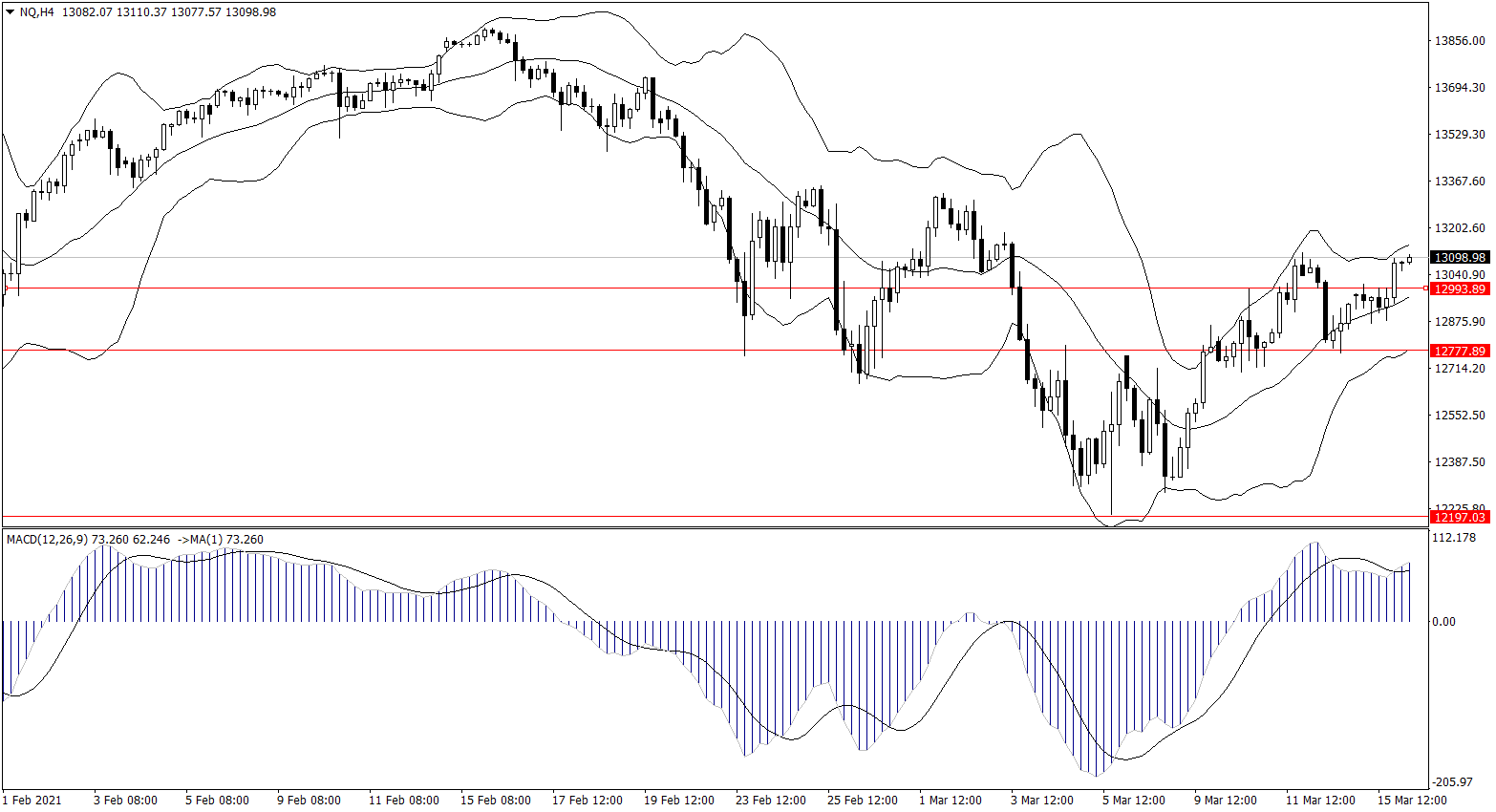Click the black 13098.98 current price tag
The width and height of the screenshot is (1496, 812).
[1460, 258]
